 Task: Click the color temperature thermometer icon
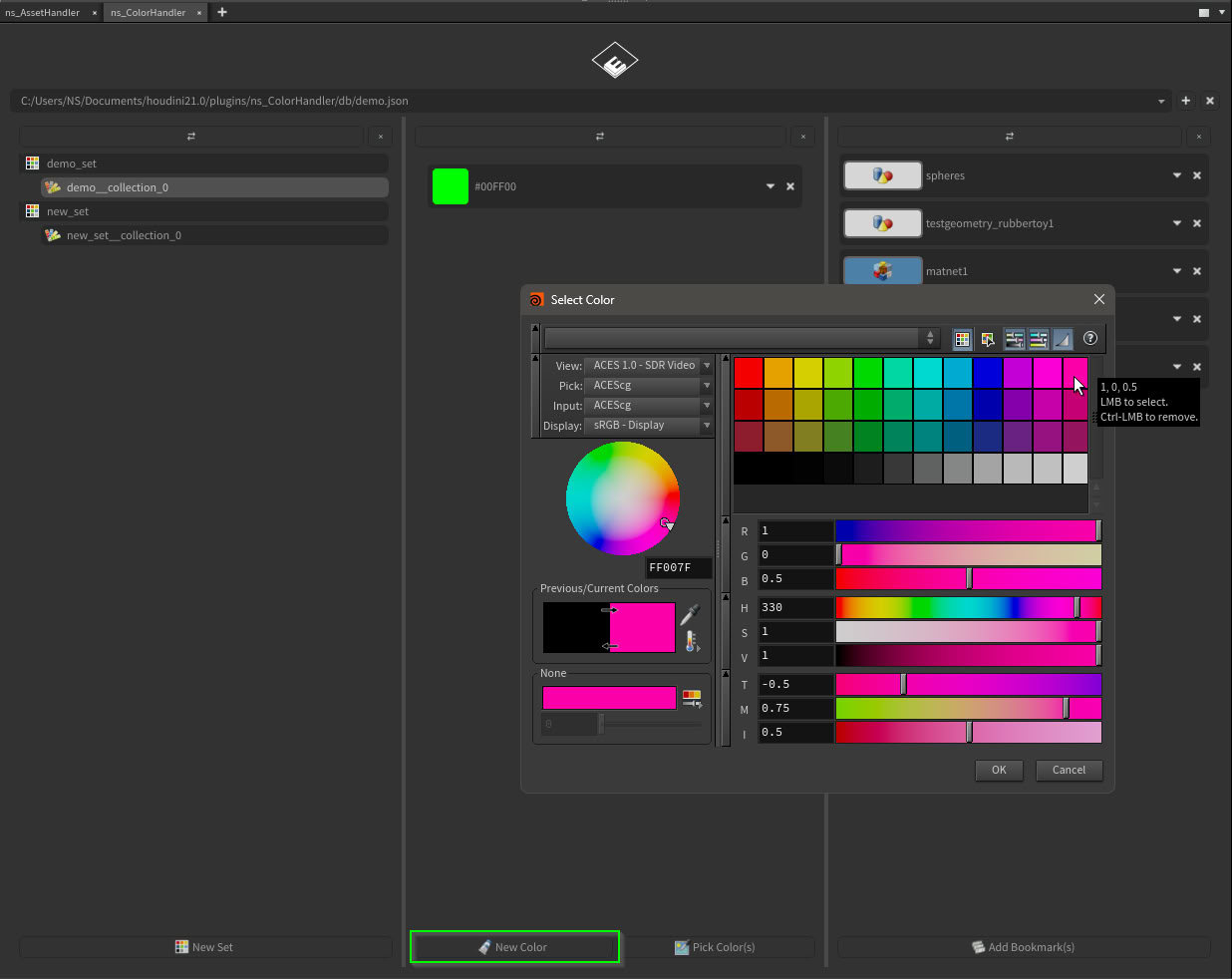pos(692,641)
